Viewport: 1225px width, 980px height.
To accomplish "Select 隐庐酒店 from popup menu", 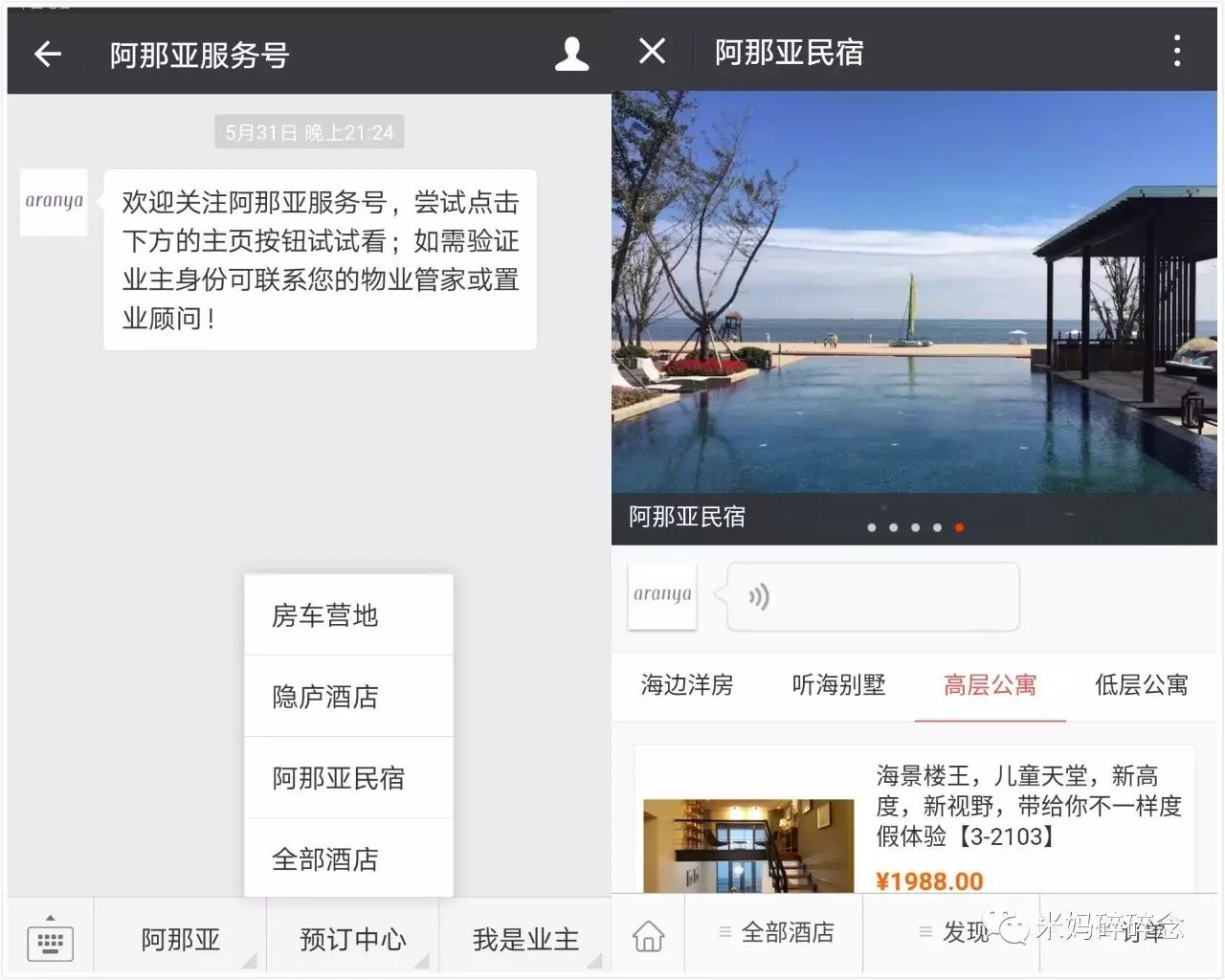I will [x=348, y=697].
